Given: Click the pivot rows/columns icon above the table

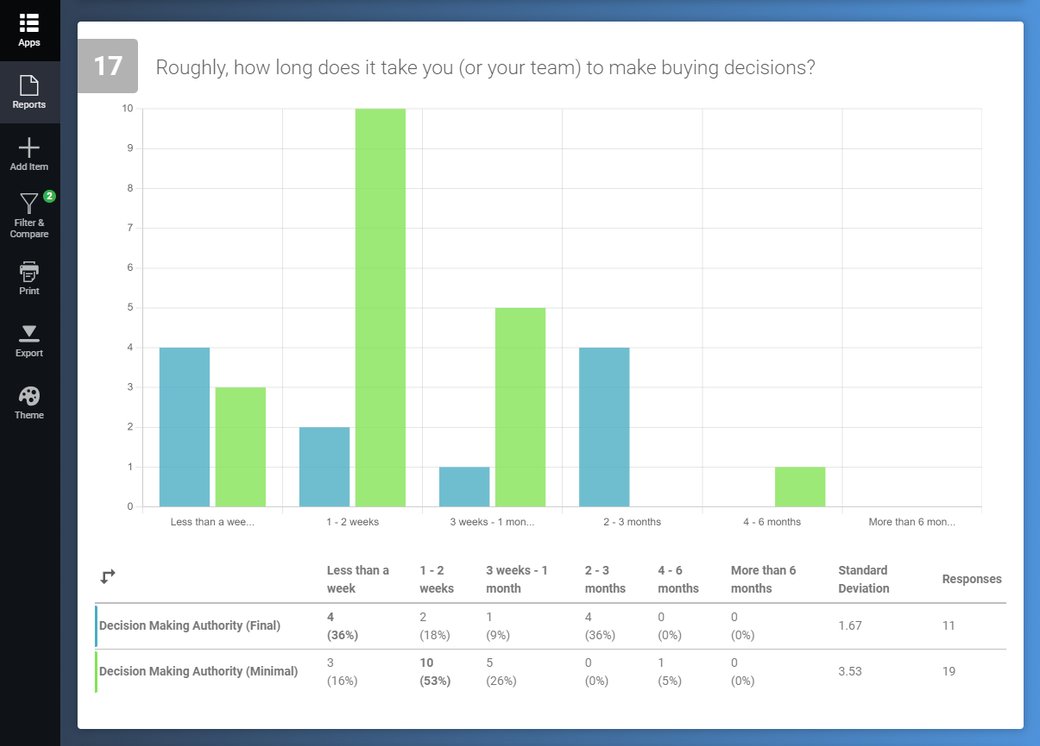Looking at the screenshot, I should coord(107,577).
